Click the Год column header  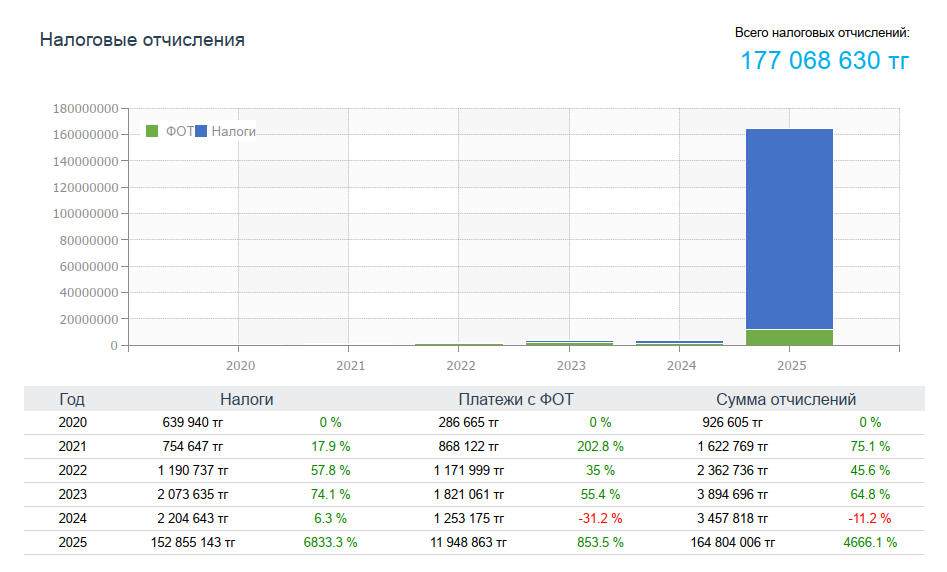point(72,399)
